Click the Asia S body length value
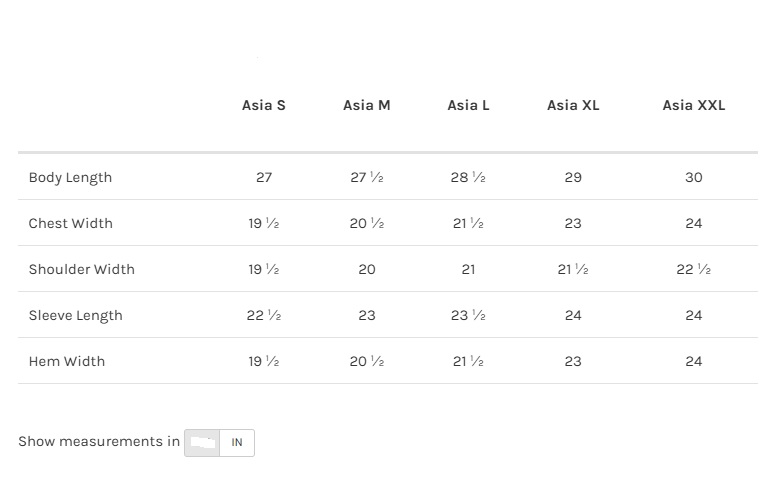The image size is (779, 487). 264,177
